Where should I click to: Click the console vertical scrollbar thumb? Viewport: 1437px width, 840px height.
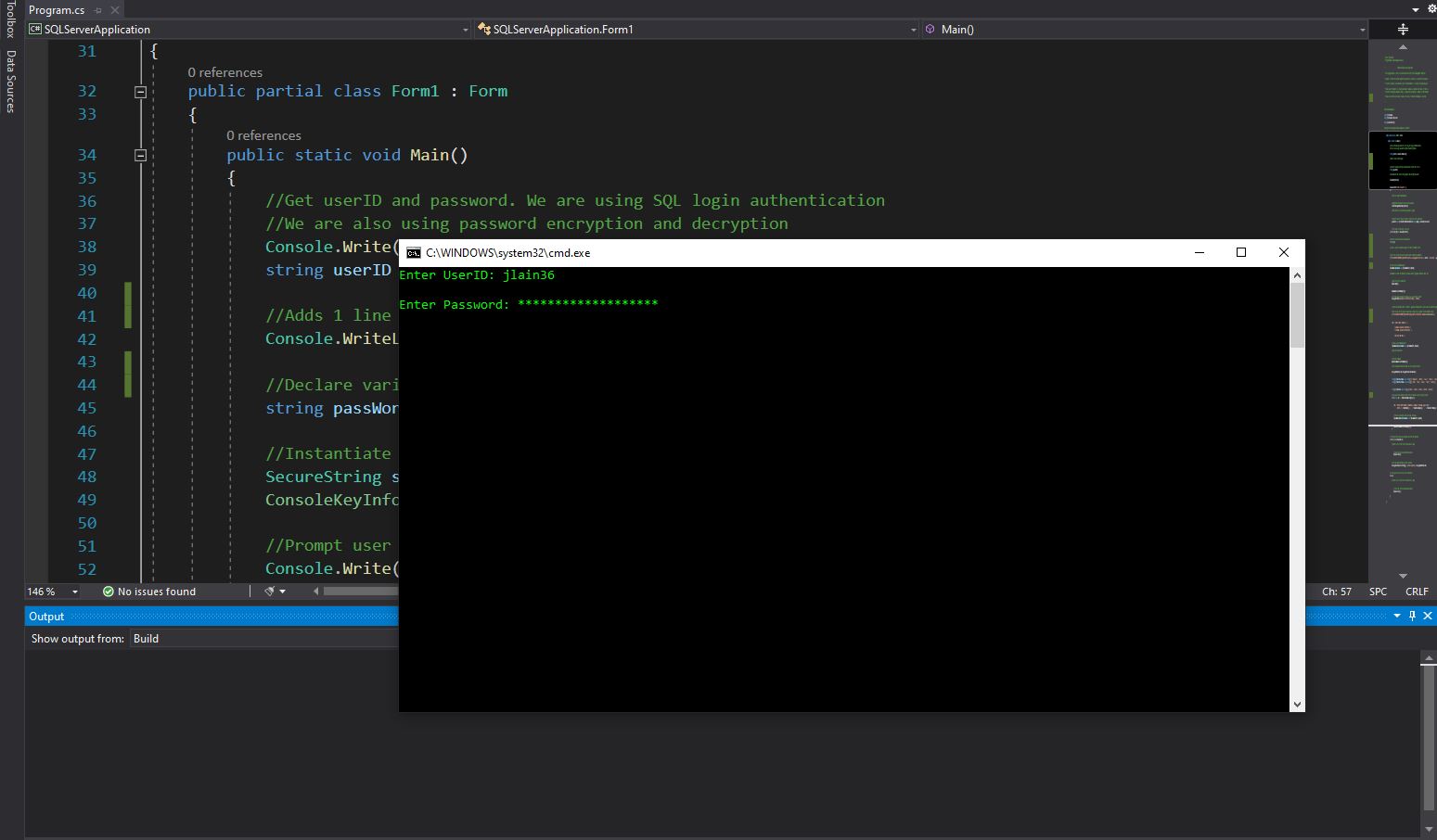tap(1297, 315)
